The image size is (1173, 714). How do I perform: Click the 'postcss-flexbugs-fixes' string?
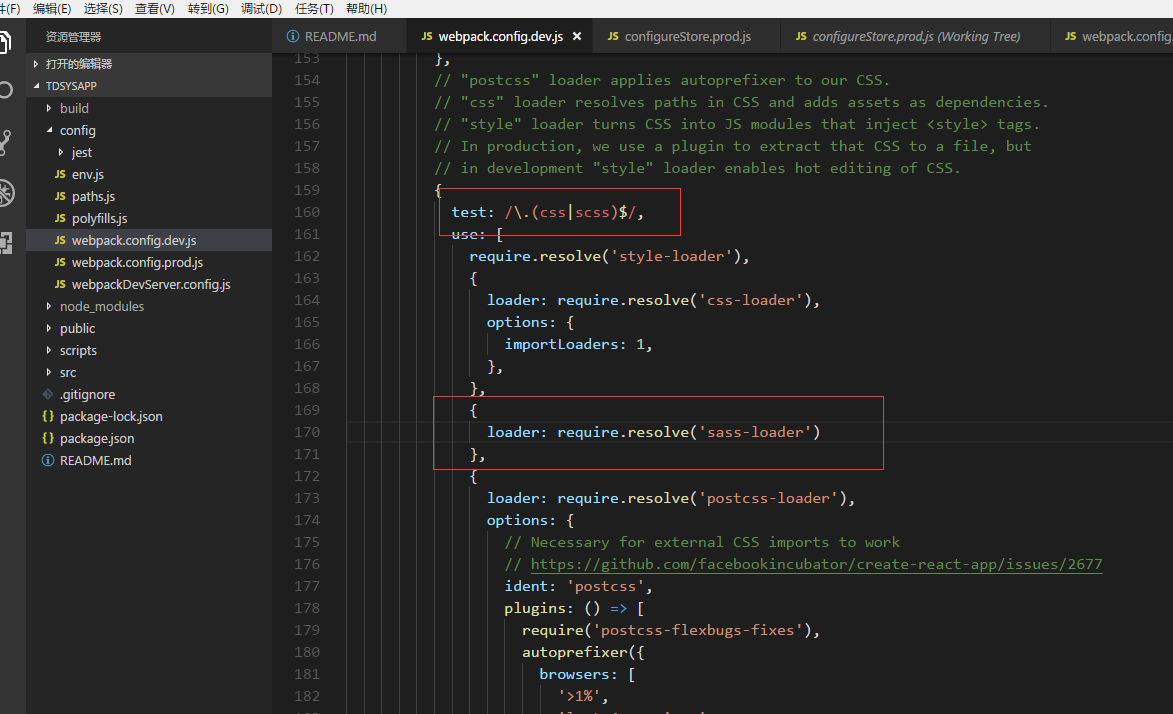(699, 631)
